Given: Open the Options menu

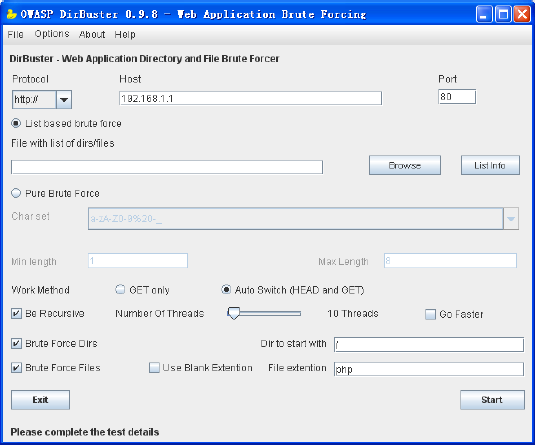Looking at the screenshot, I should coord(52,34).
